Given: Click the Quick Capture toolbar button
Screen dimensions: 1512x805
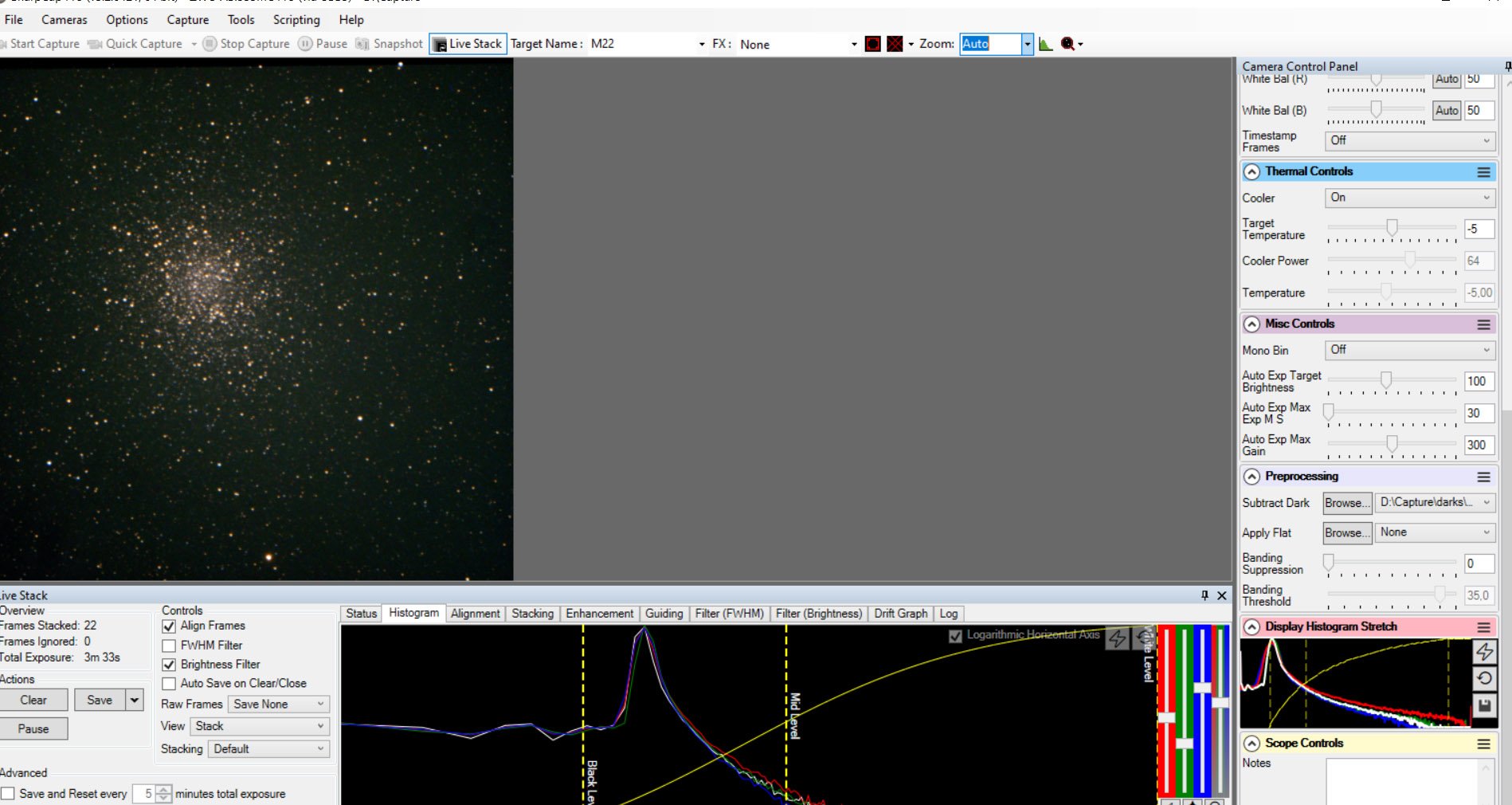Looking at the screenshot, I should coord(135,44).
